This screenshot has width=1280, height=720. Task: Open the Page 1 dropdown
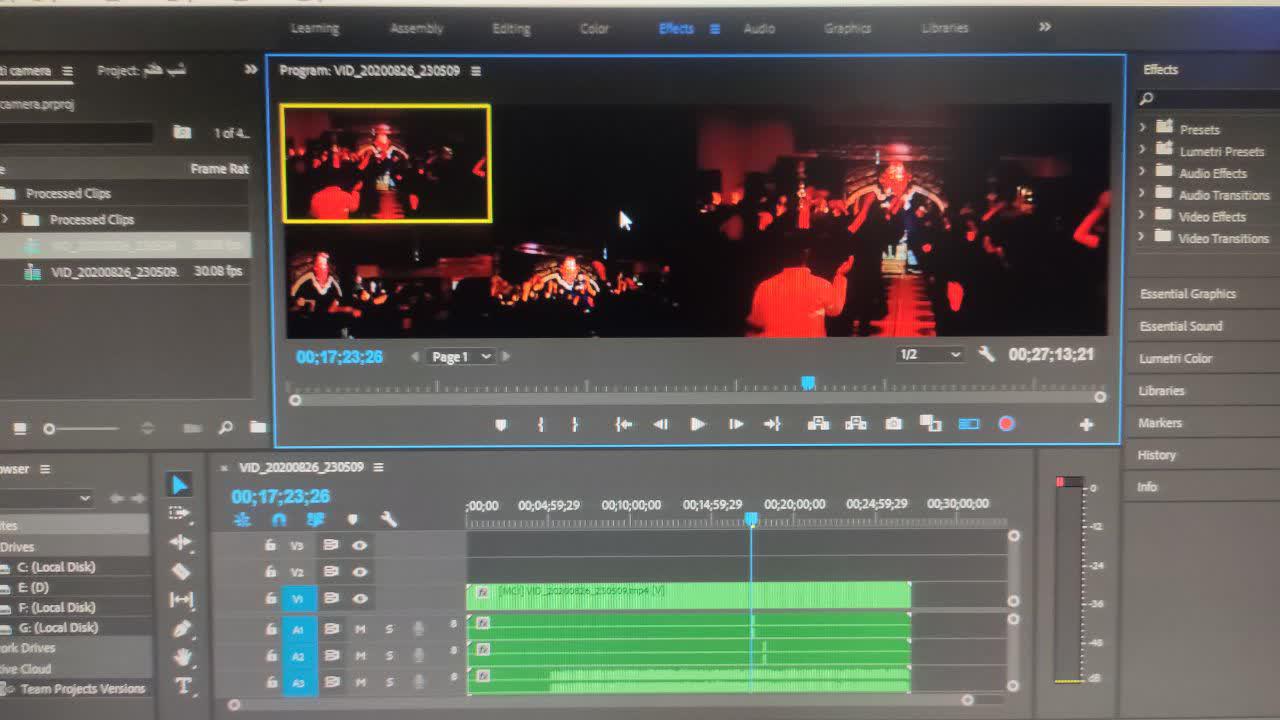460,357
